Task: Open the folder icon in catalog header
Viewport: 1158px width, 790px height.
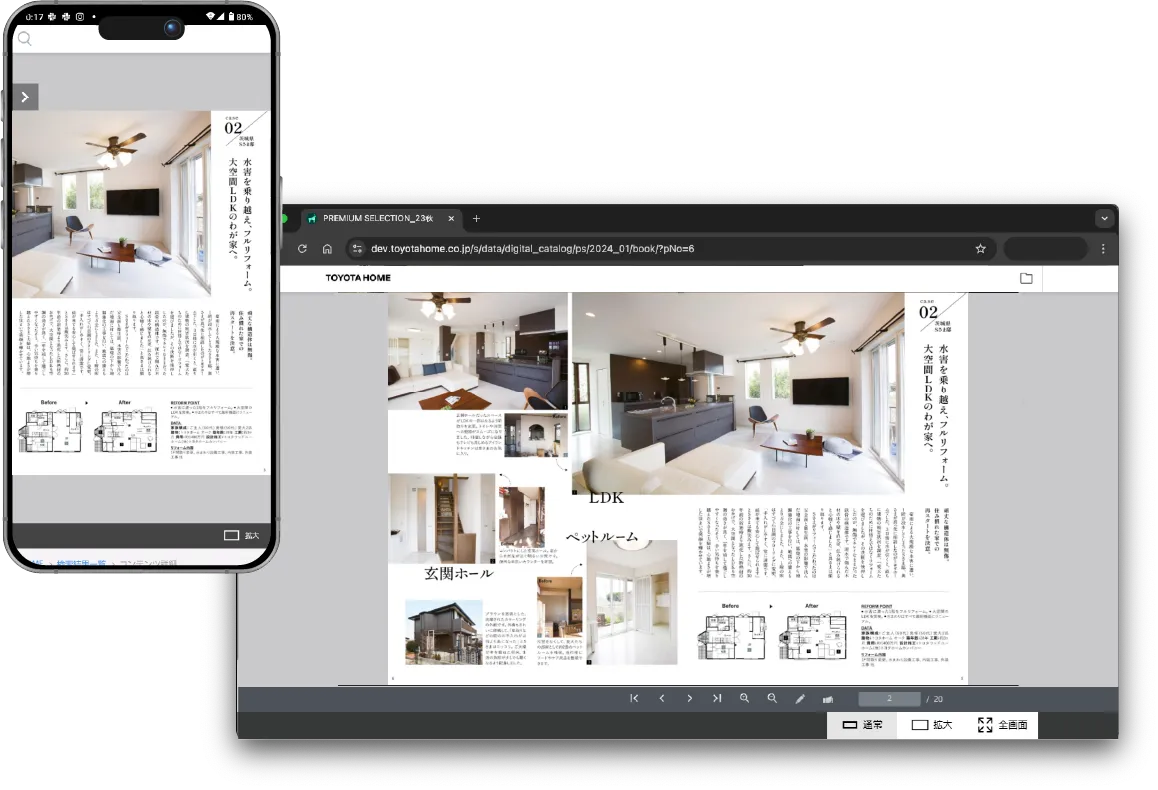Action: pos(1026,278)
